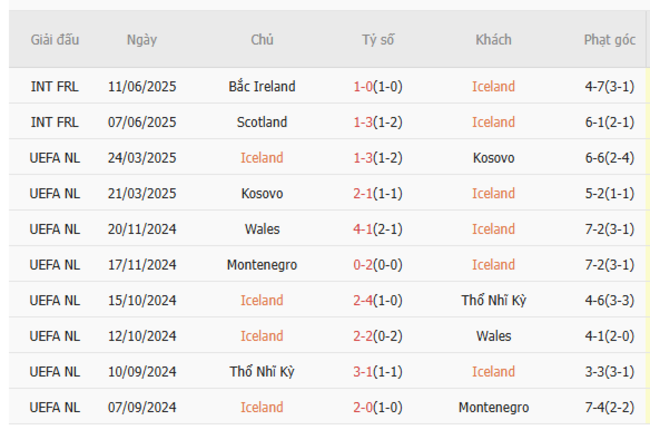Click the Giải đấu column header
The width and height of the screenshot is (650, 430).
pos(55,40)
